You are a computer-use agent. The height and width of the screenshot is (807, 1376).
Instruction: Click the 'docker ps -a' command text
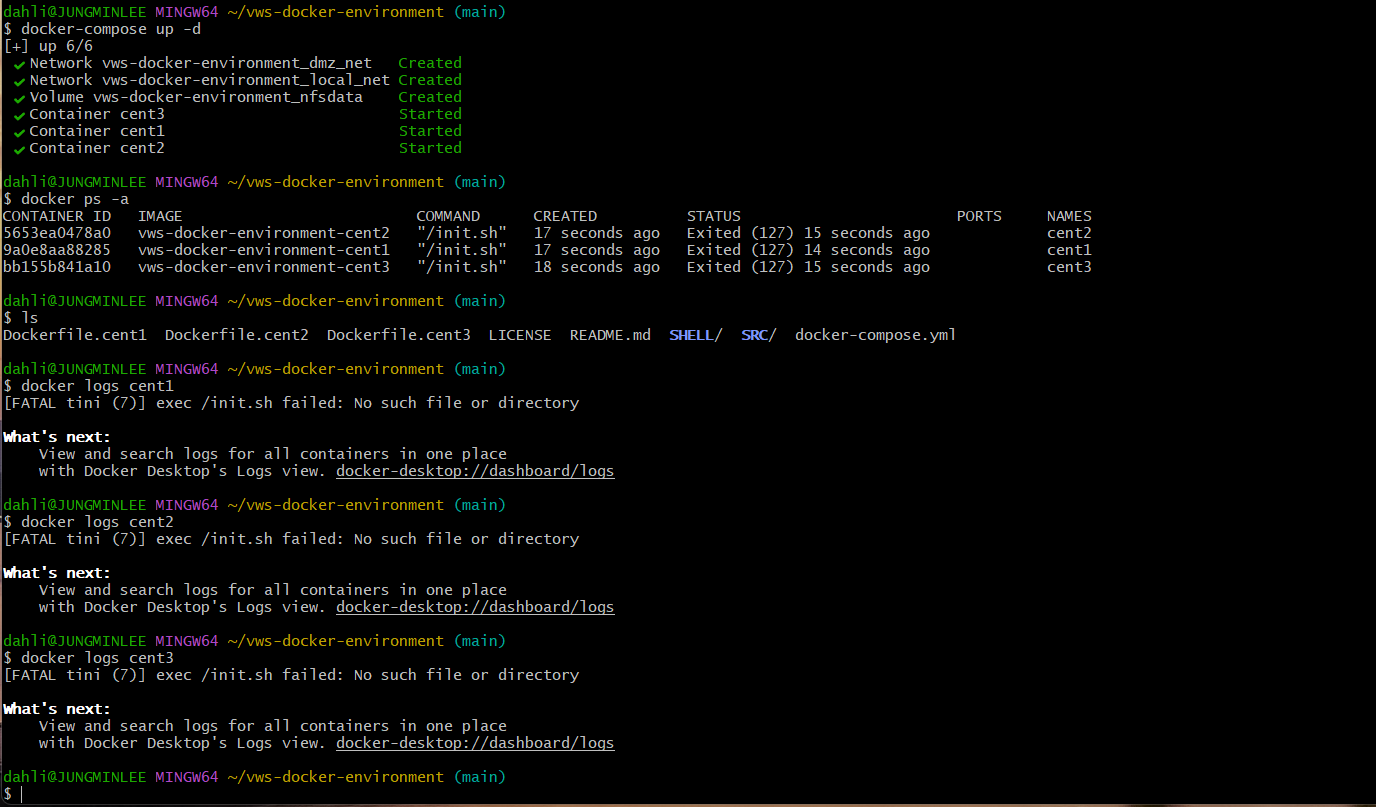[x=75, y=199]
